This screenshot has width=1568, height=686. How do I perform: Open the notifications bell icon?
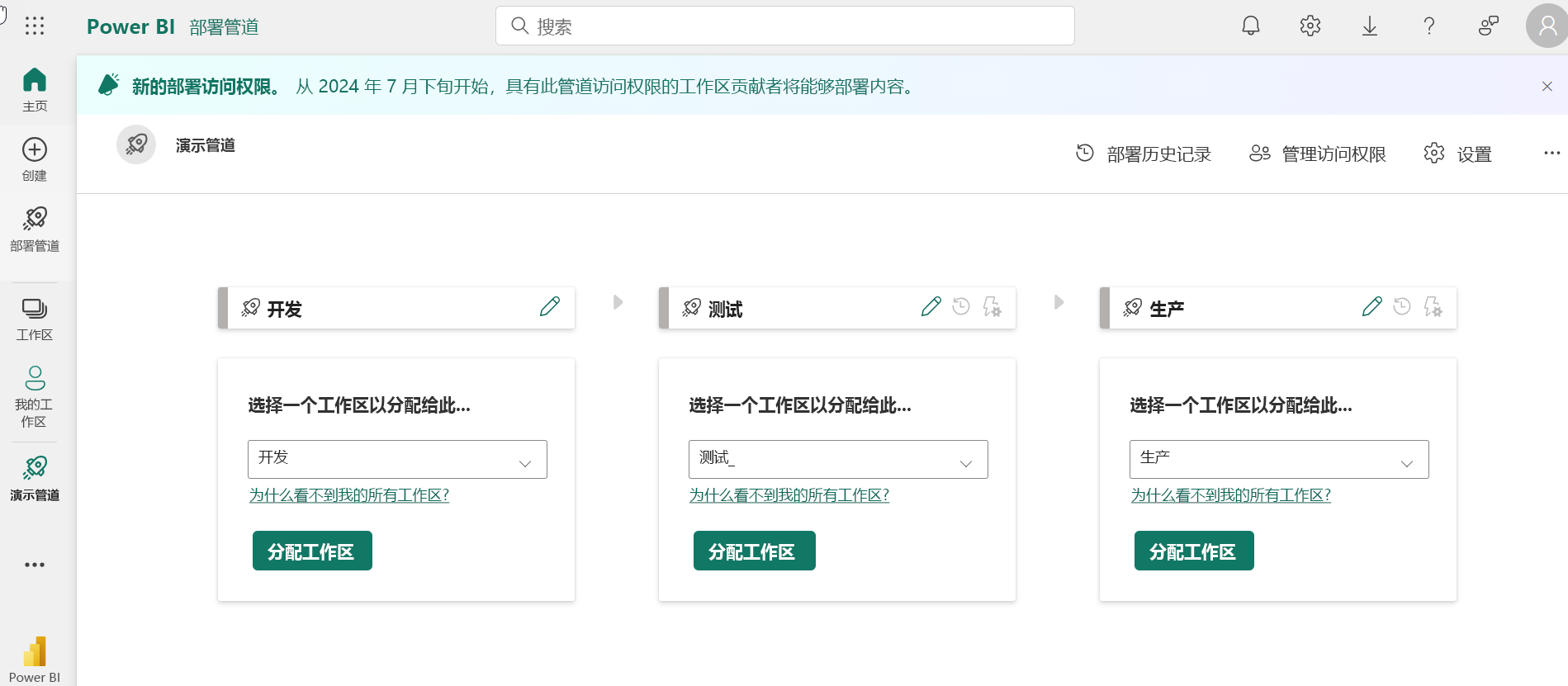pos(1251,26)
